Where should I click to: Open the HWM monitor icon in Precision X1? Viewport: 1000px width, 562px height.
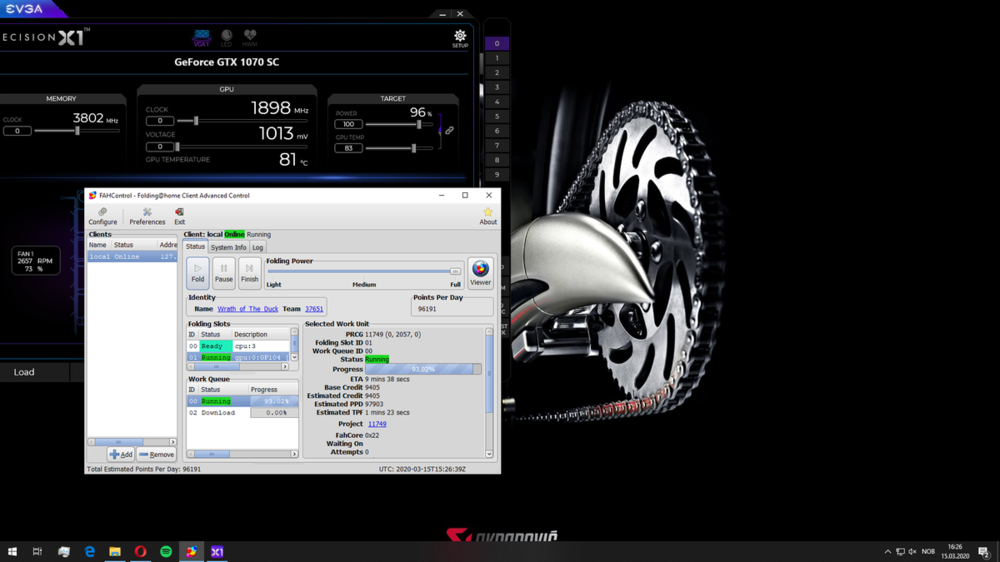coord(249,38)
